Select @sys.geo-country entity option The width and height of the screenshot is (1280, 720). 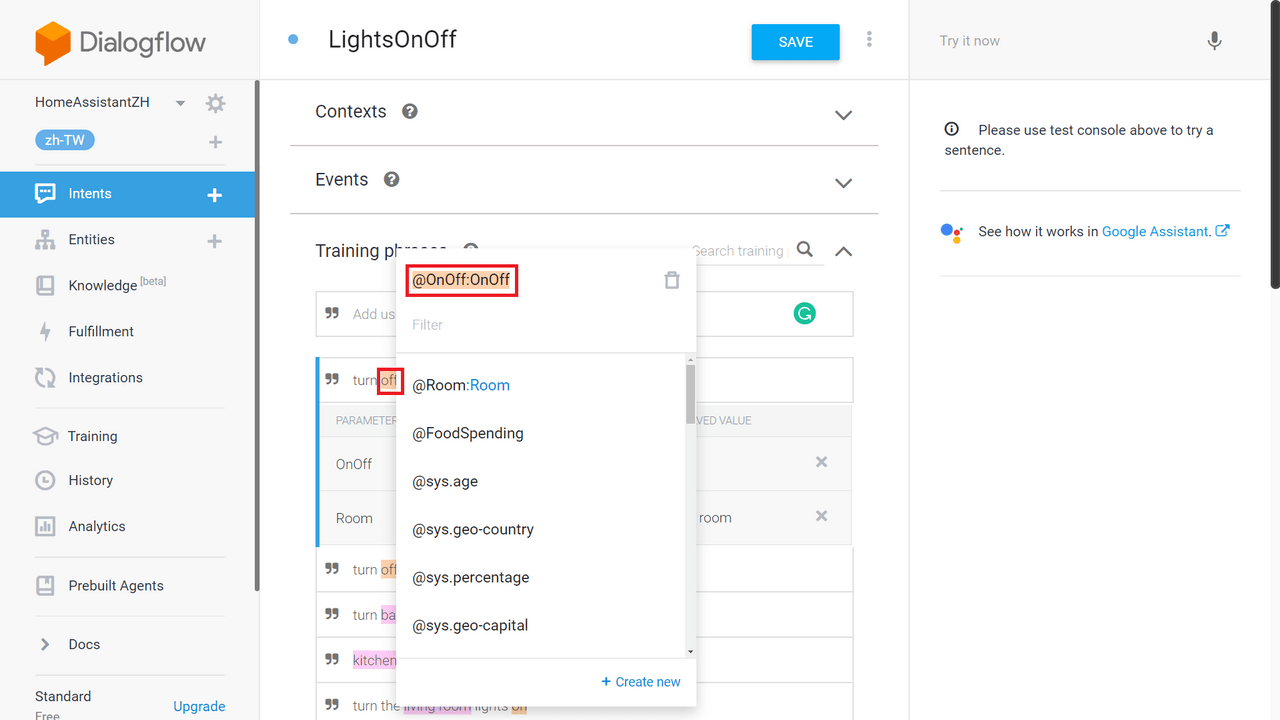[x=541, y=529]
